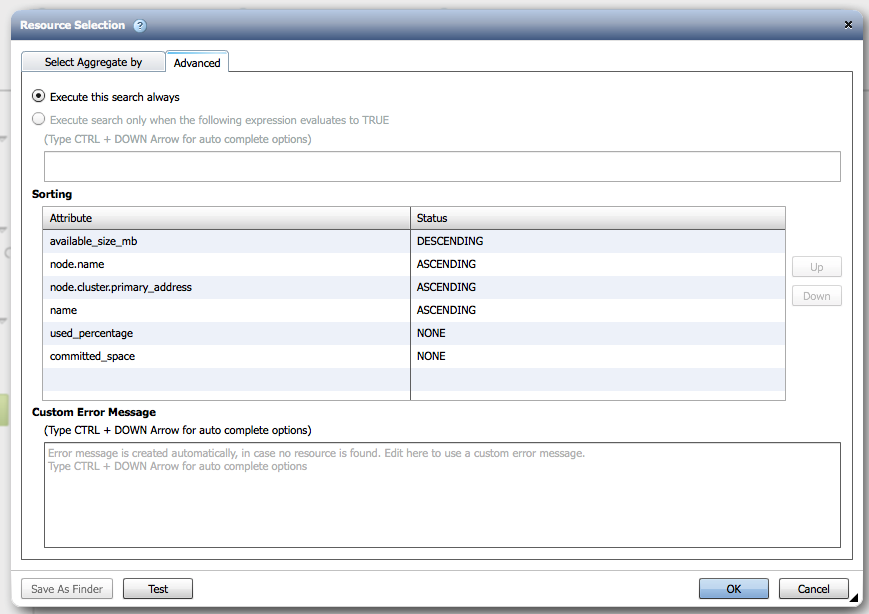The height and width of the screenshot is (614, 869).
Task: Click the Up button for sorting order
Action: pos(816,267)
